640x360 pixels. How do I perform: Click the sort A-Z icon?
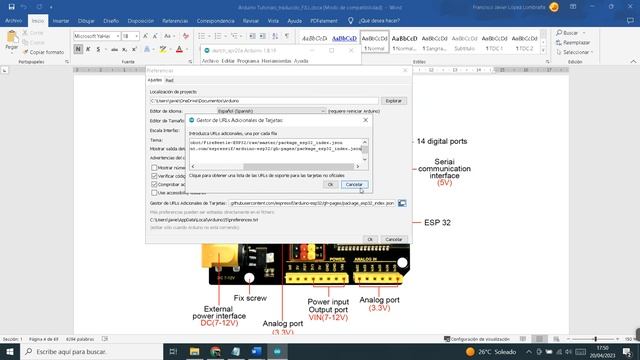275,36
